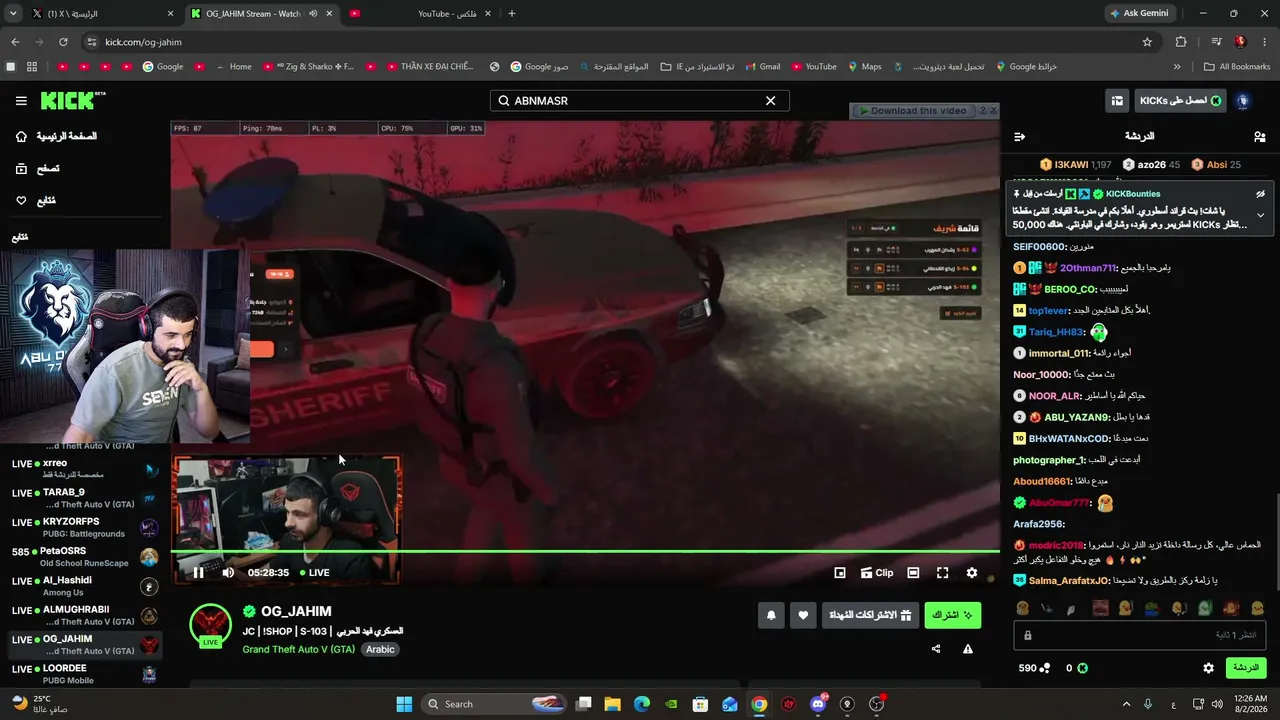Open the الصفحة الرئيسية home sidebar item

(x=56, y=136)
